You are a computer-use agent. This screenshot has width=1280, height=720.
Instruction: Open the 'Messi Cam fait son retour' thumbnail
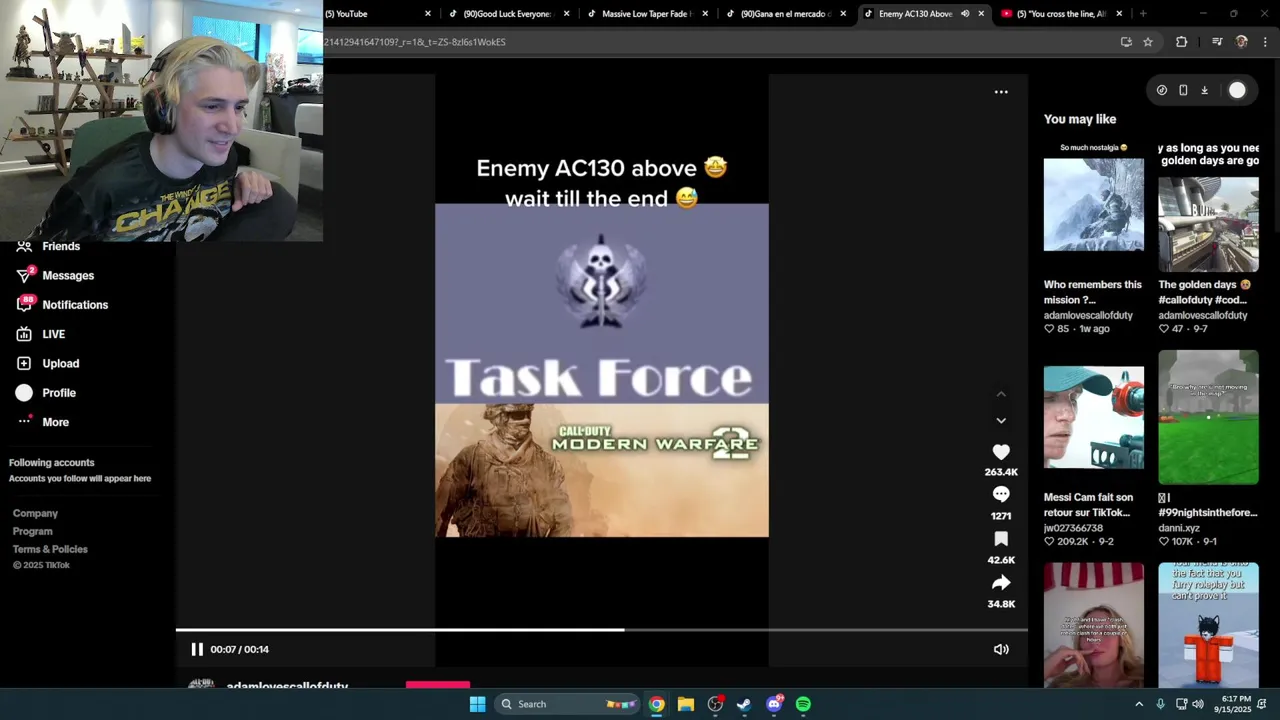[1094, 417]
